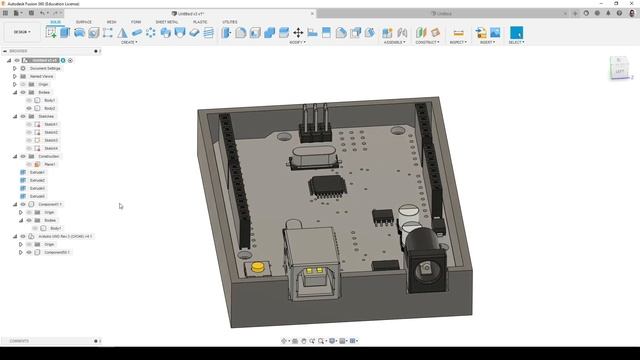The height and width of the screenshot is (360, 640).
Task: Toggle visibility eye for Arduino UNO component
Action: (23, 236)
